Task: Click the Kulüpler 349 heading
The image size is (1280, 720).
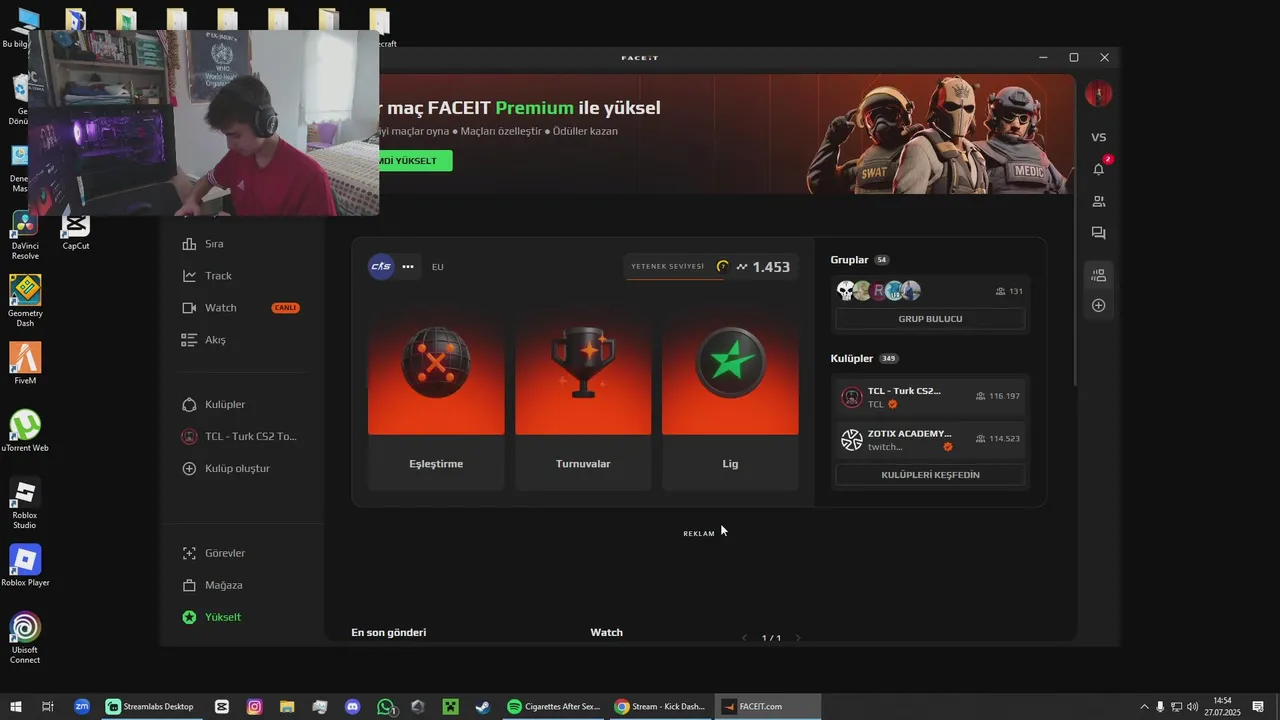Action: (x=864, y=358)
